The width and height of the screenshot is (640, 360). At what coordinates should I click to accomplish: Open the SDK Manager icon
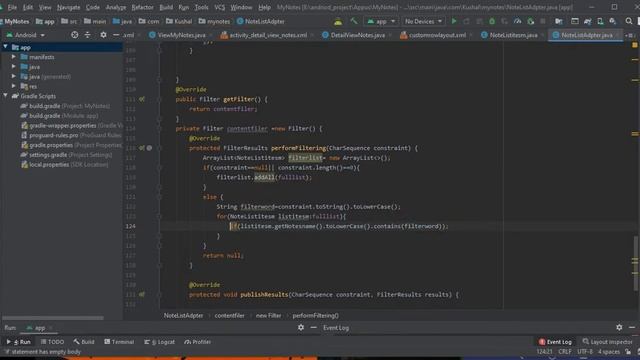[x=613, y=21]
